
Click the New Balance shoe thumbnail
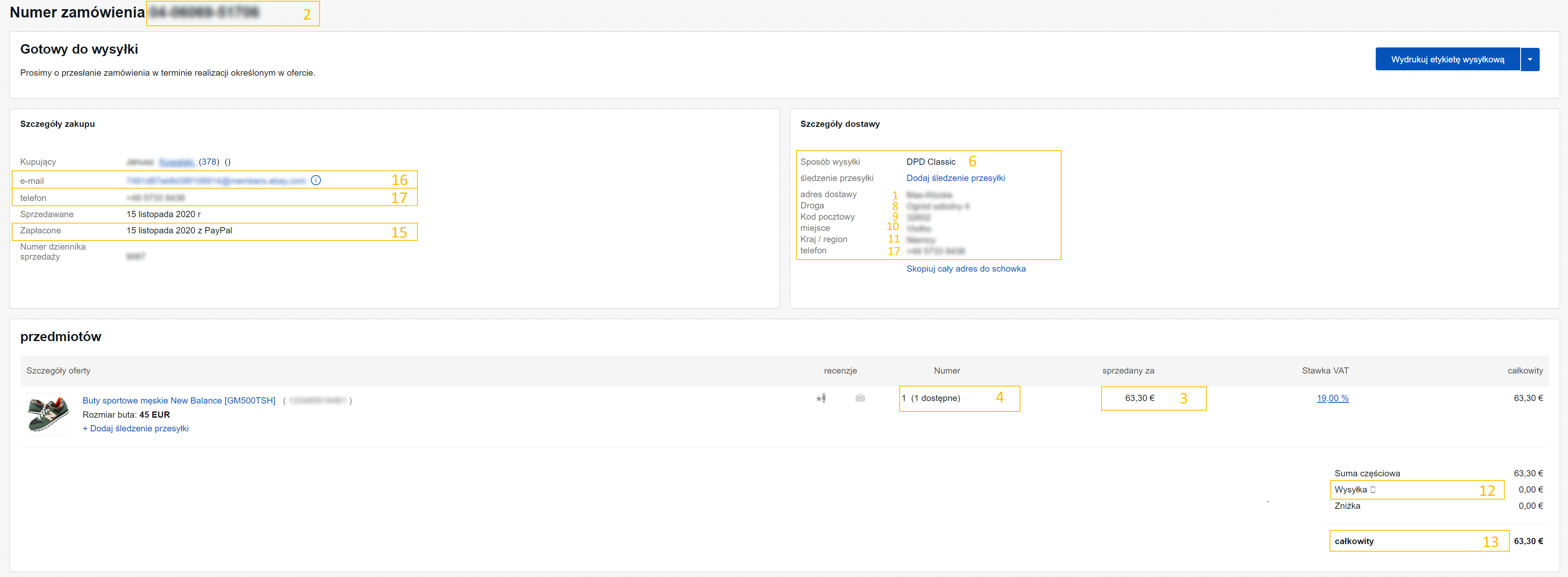[x=48, y=413]
